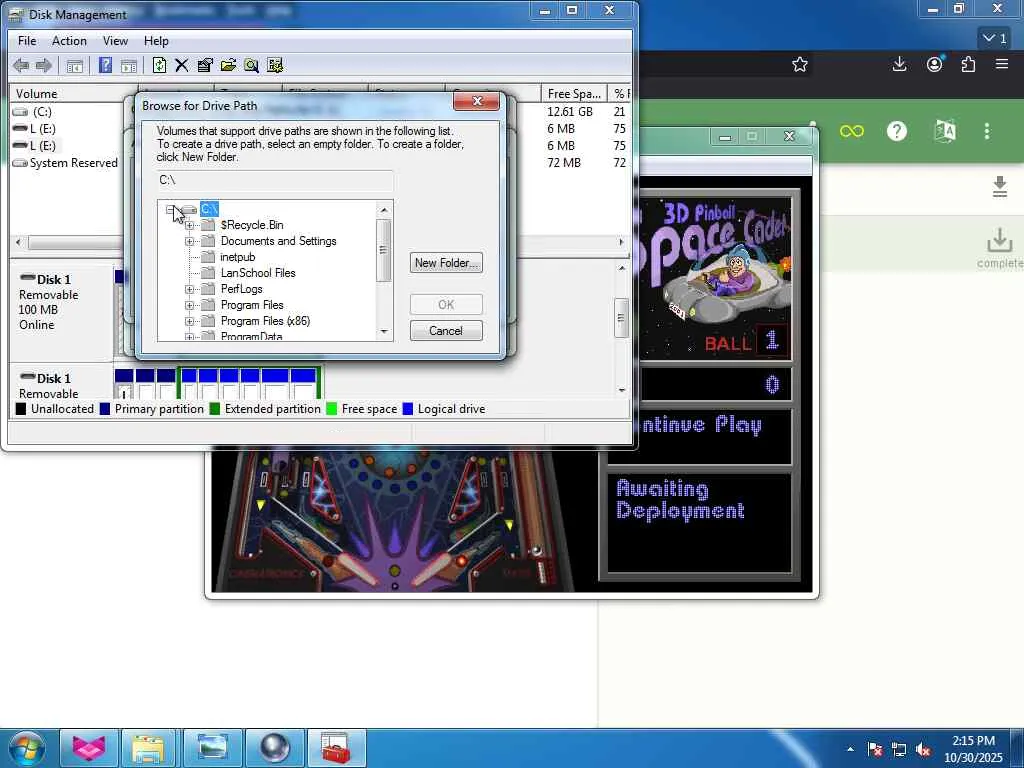Open the browser hamburger menu
This screenshot has width=1024, height=768.
(x=1002, y=64)
